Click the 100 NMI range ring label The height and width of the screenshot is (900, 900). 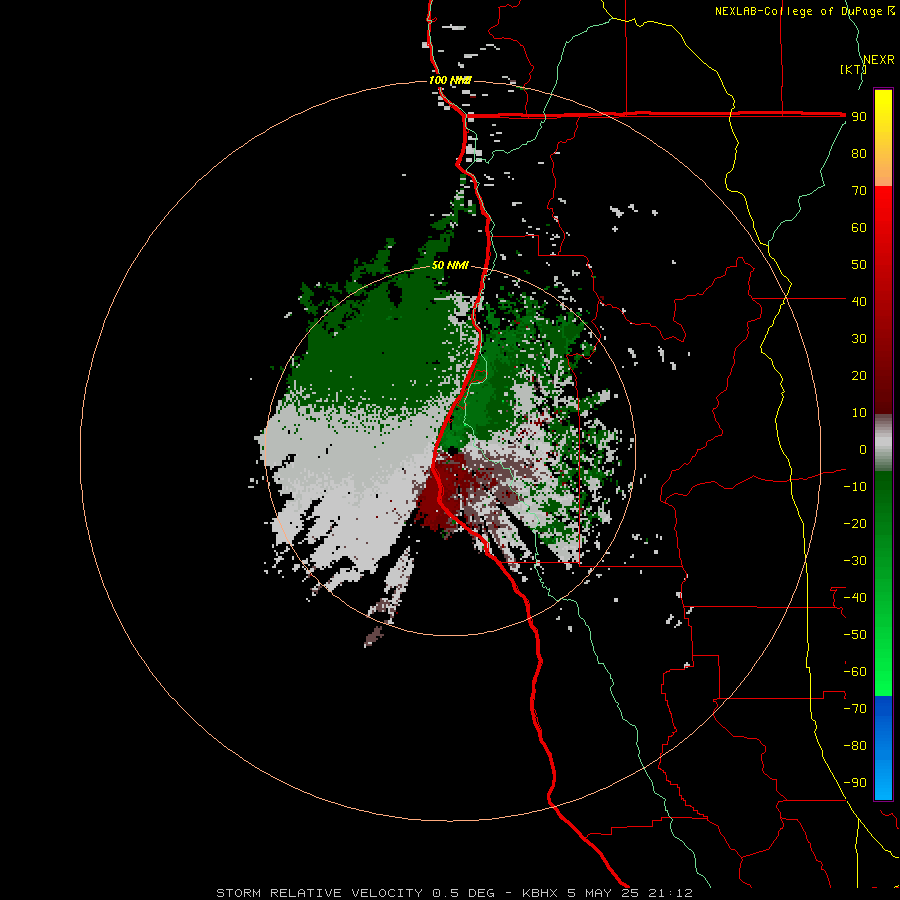pyautogui.click(x=450, y=80)
